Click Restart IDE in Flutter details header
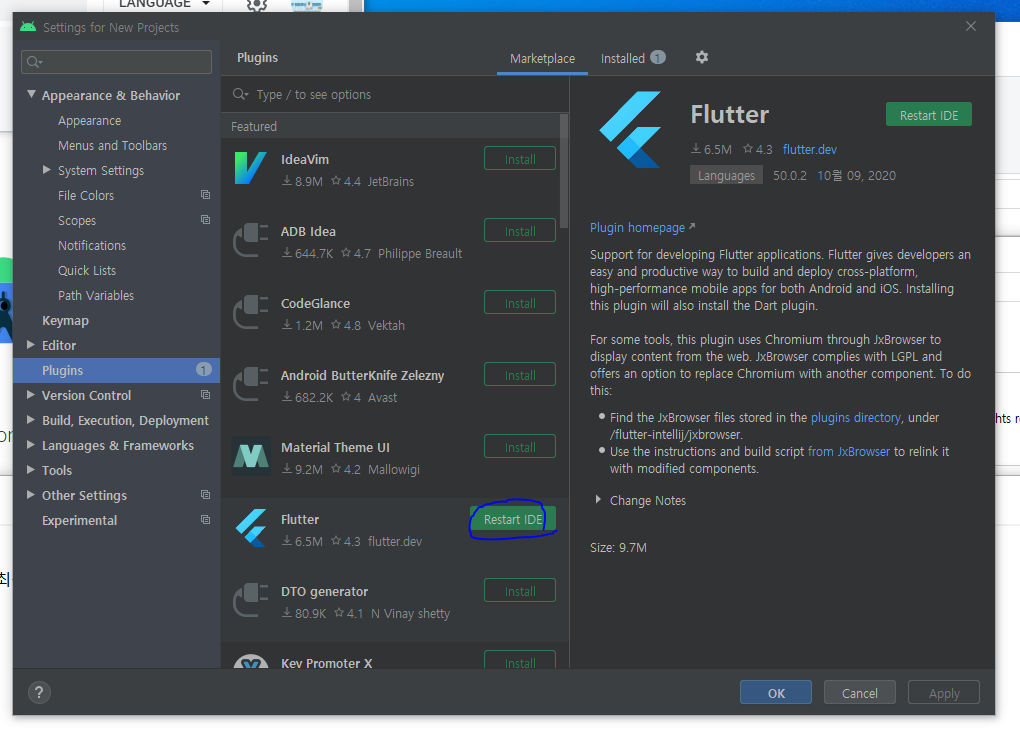 pos(928,114)
